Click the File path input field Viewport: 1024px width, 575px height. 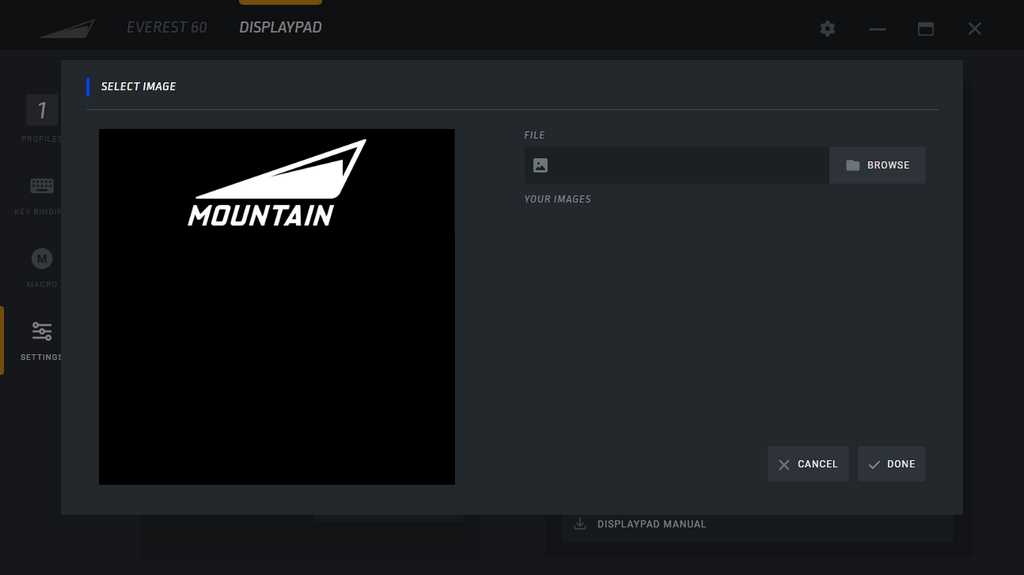click(677, 165)
